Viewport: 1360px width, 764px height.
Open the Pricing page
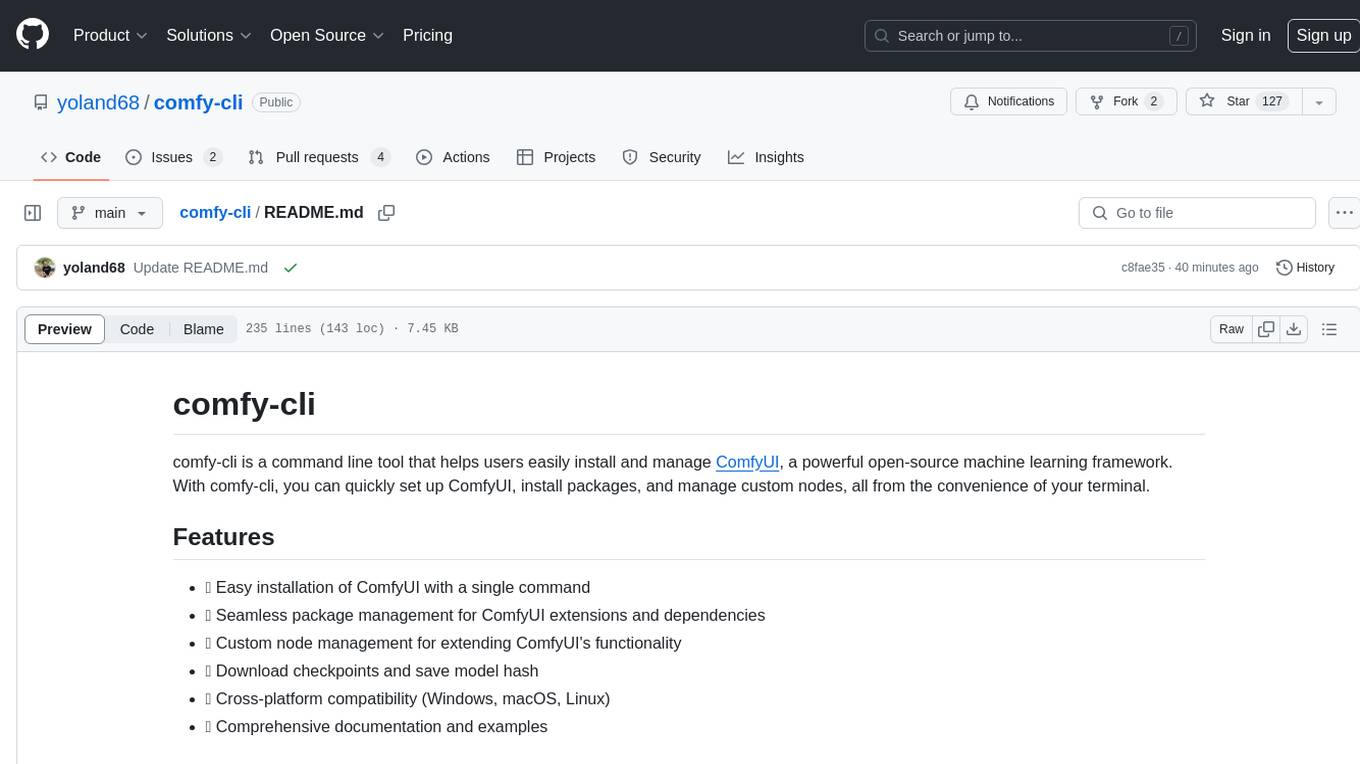(427, 35)
